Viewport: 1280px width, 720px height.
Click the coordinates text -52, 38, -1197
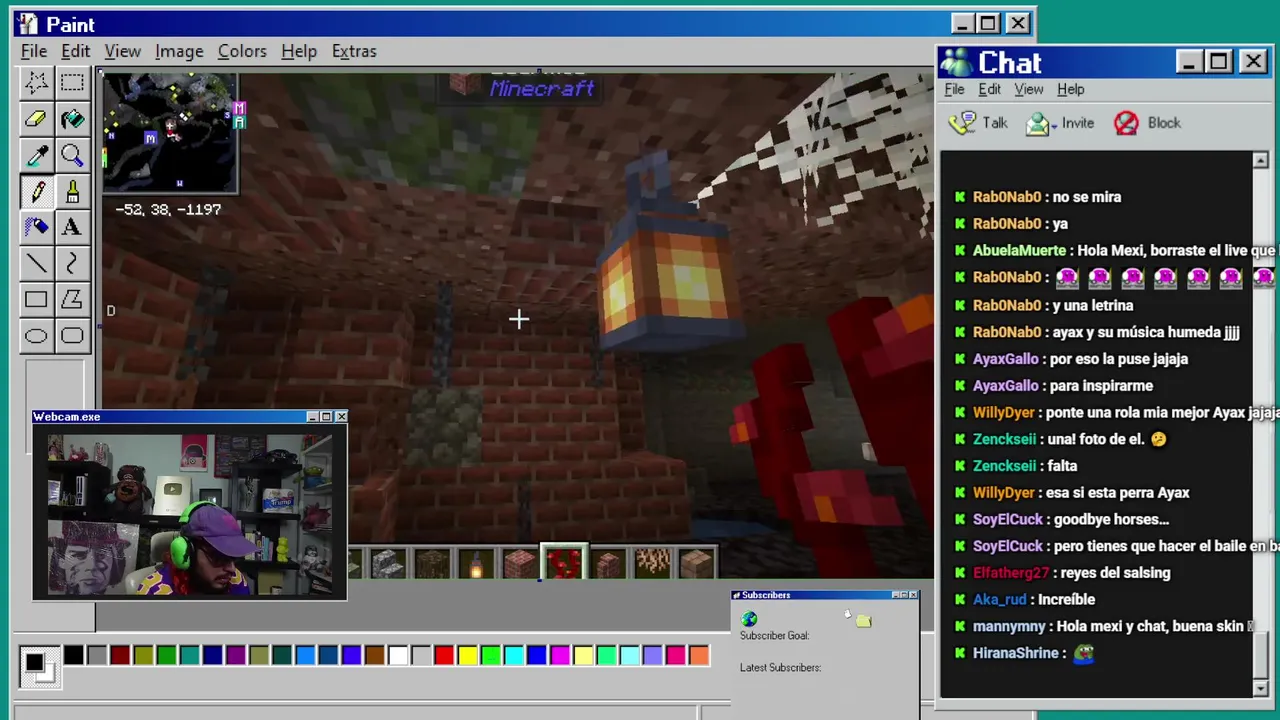tap(168, 209)
